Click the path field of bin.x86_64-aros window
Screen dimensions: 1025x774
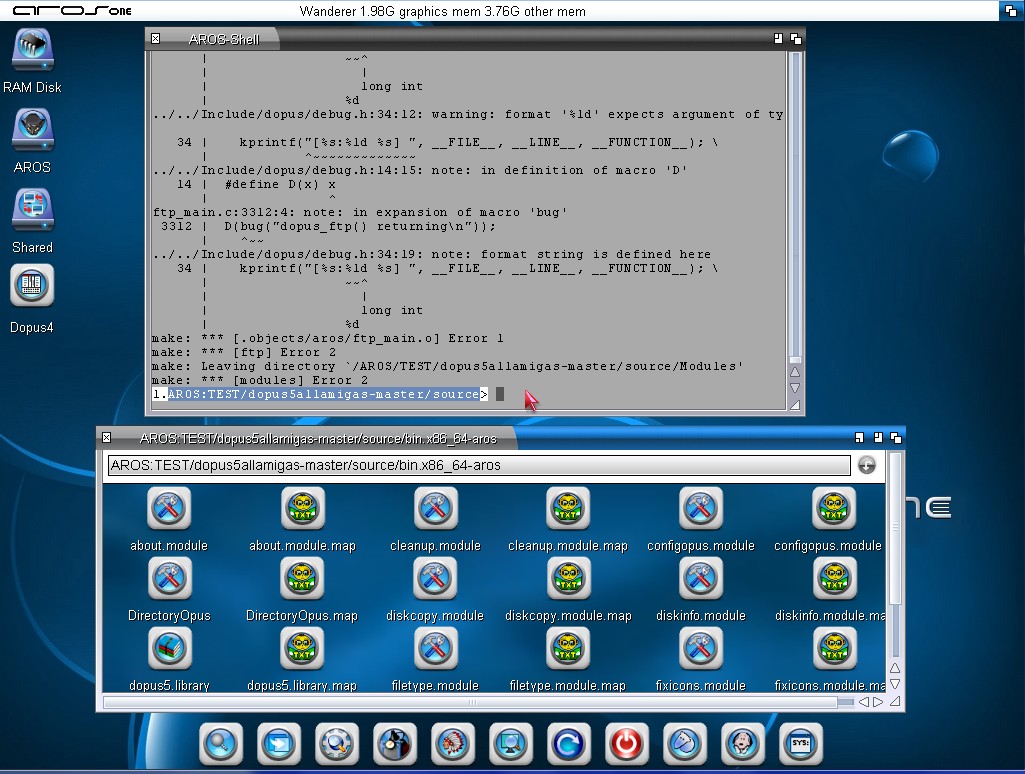pos(479,465)
